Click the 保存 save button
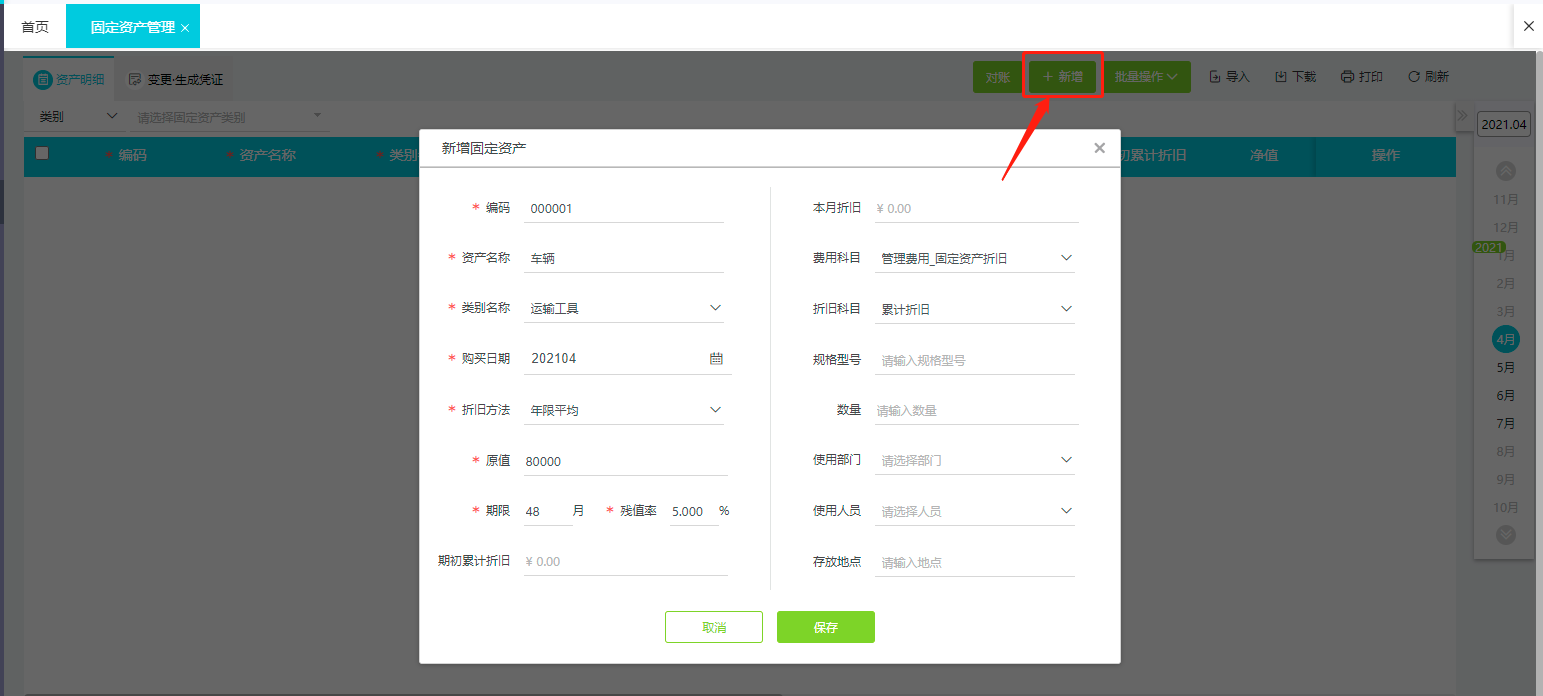 coord(825,627)
